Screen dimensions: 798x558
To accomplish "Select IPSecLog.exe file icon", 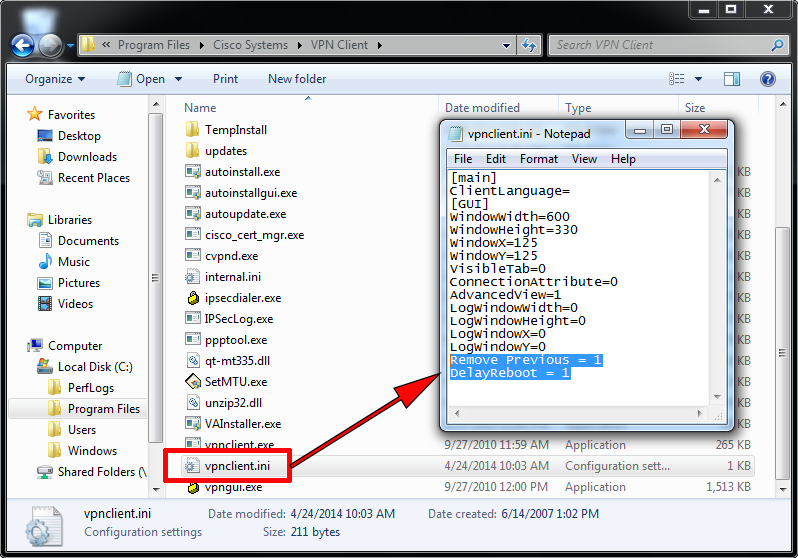I will pos(192,319).
